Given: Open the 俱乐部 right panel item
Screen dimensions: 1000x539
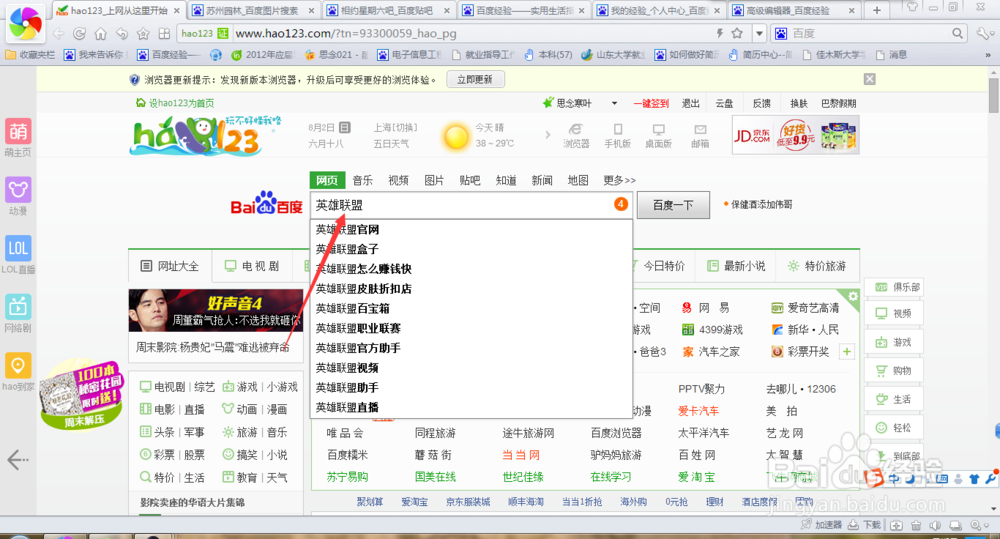Looking at the screenshot, I should pos(893,287).
